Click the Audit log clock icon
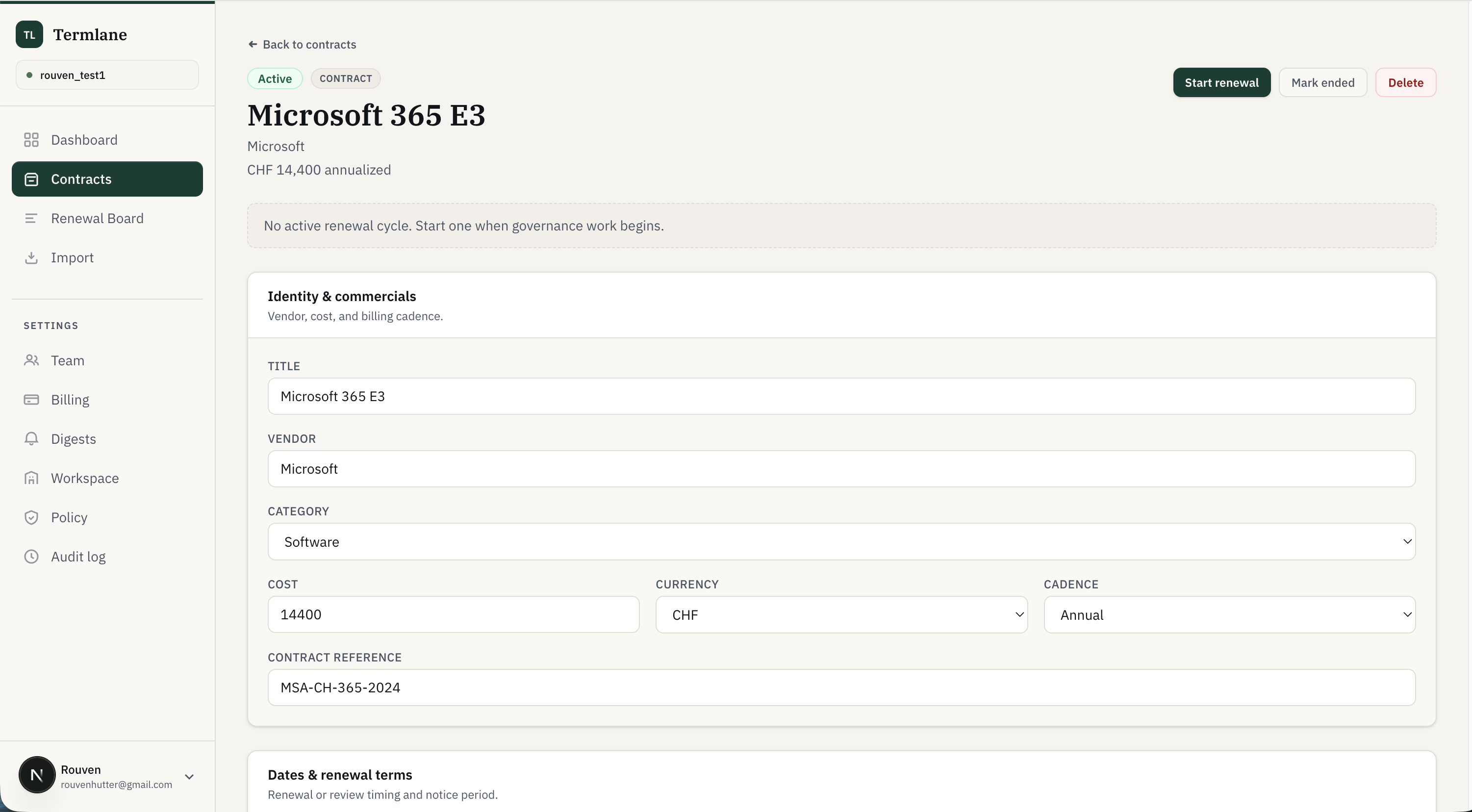This screenshot has width=1472, height=812. (x=31, y=557)
